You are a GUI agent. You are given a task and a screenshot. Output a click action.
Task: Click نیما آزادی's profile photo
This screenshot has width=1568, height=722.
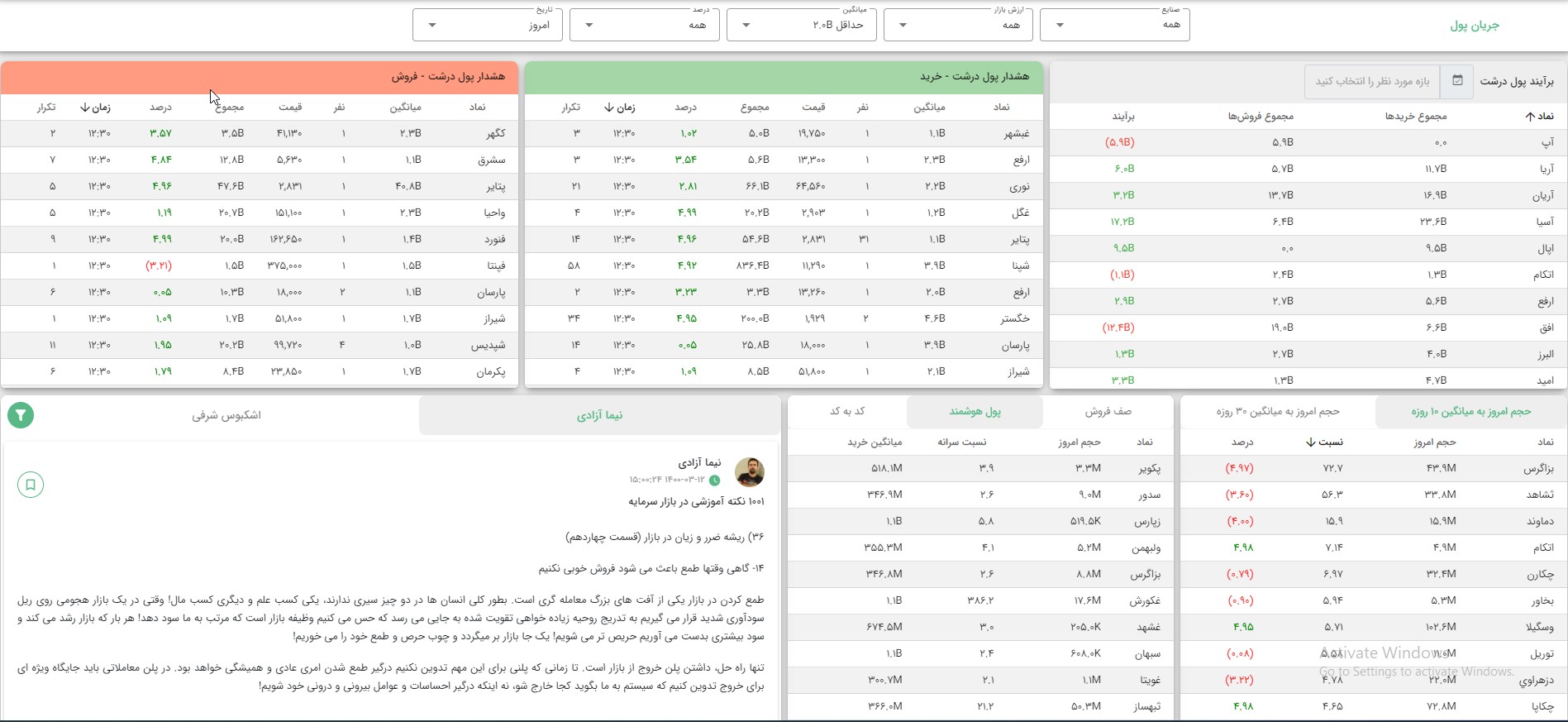click(750, 472)
